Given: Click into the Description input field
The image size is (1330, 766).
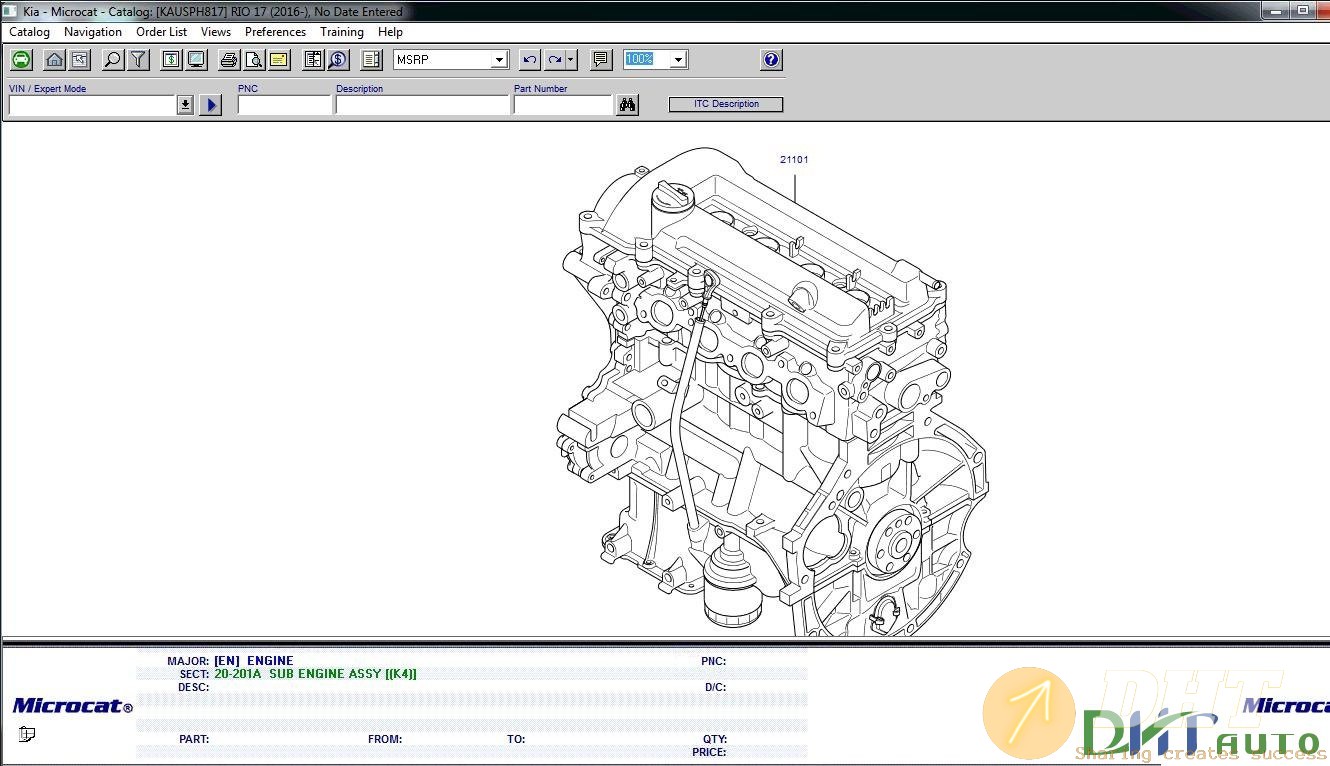Looking at the screenshot, I should pyautogui.click(x=423, y=105).
